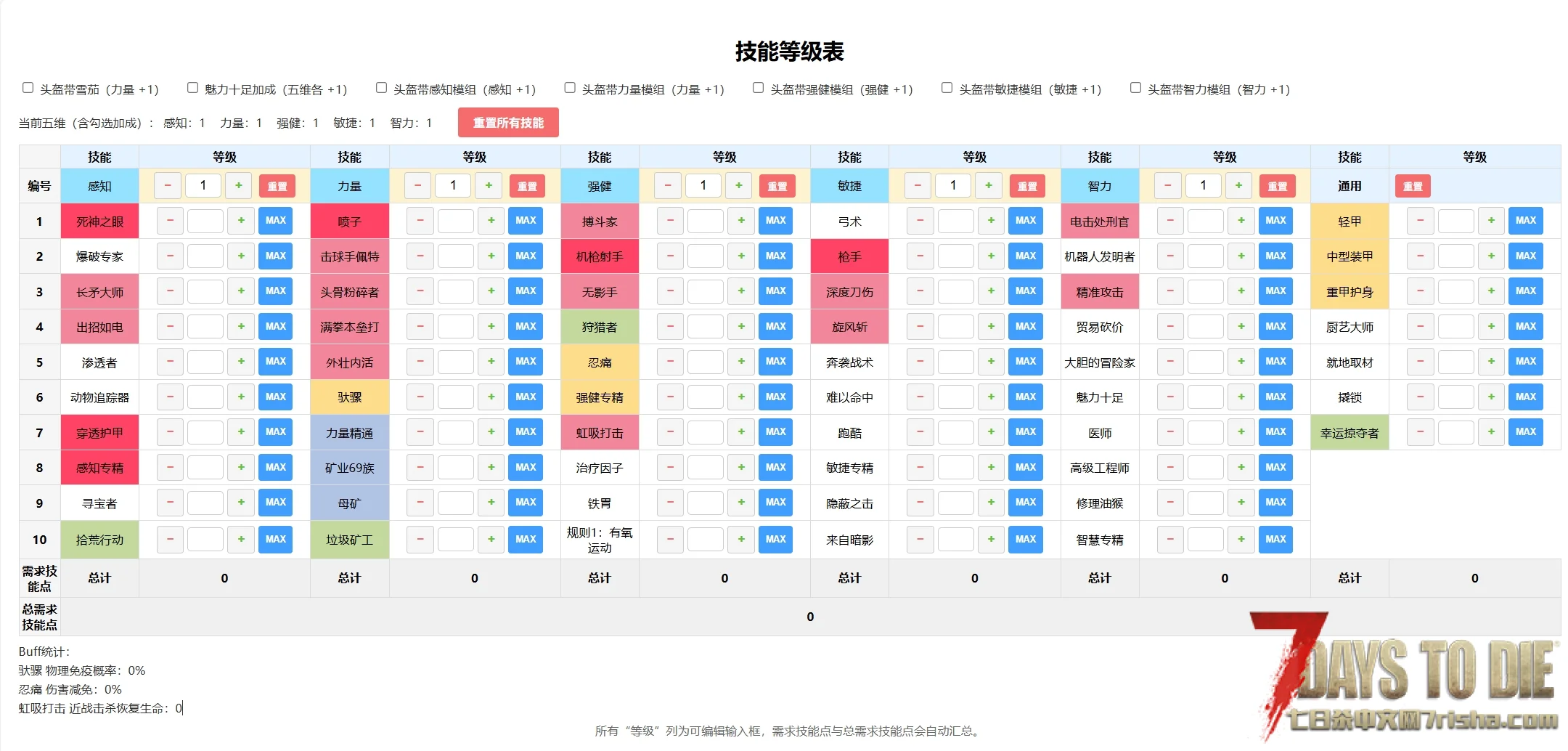
Task: Max out the 跑酷 skill
Action: pos(1025,432)
